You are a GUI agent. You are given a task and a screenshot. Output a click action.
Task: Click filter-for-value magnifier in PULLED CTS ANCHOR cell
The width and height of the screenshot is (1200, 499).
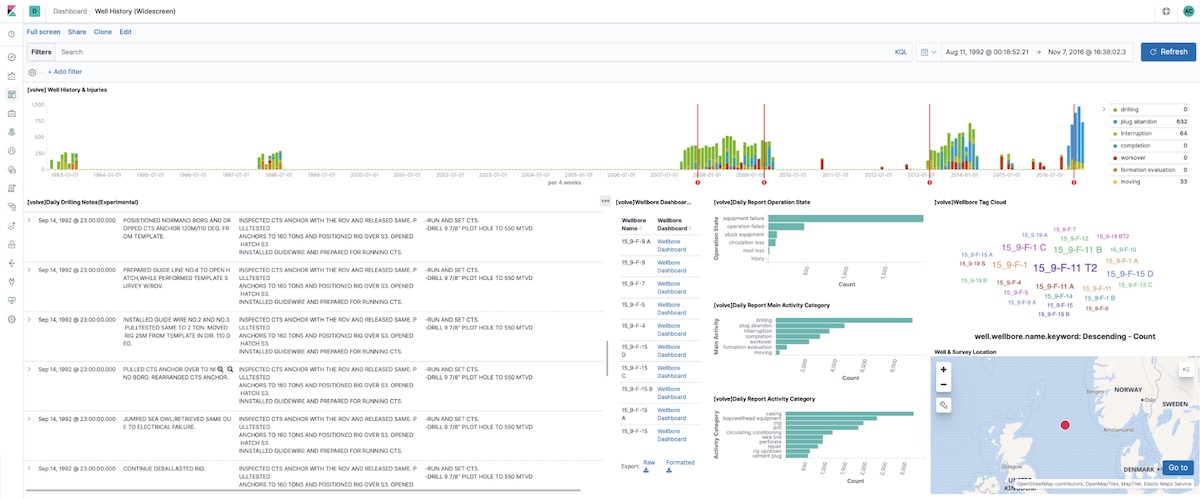pos(219,369)
